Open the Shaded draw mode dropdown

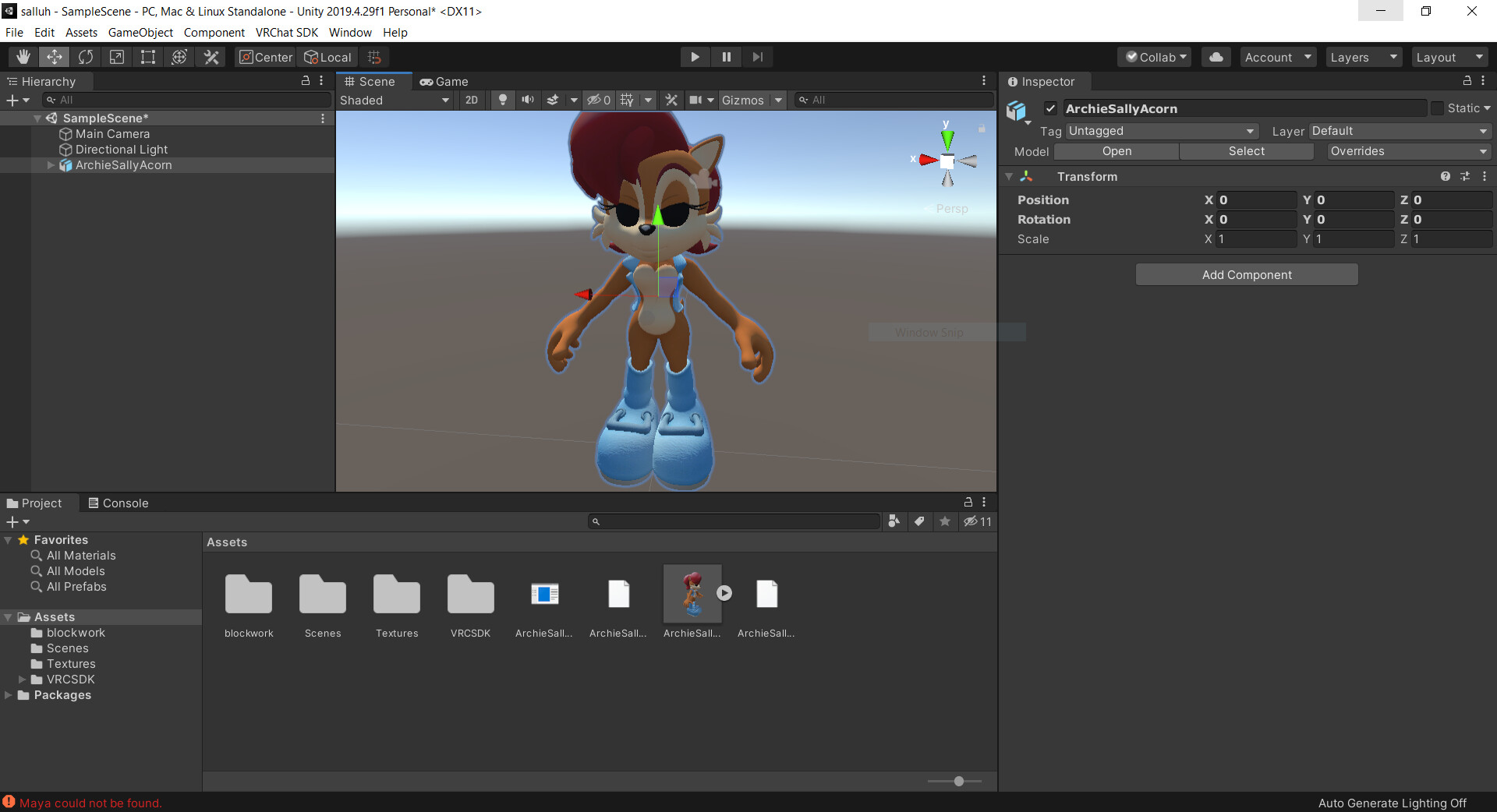click(x=394, y=100)
